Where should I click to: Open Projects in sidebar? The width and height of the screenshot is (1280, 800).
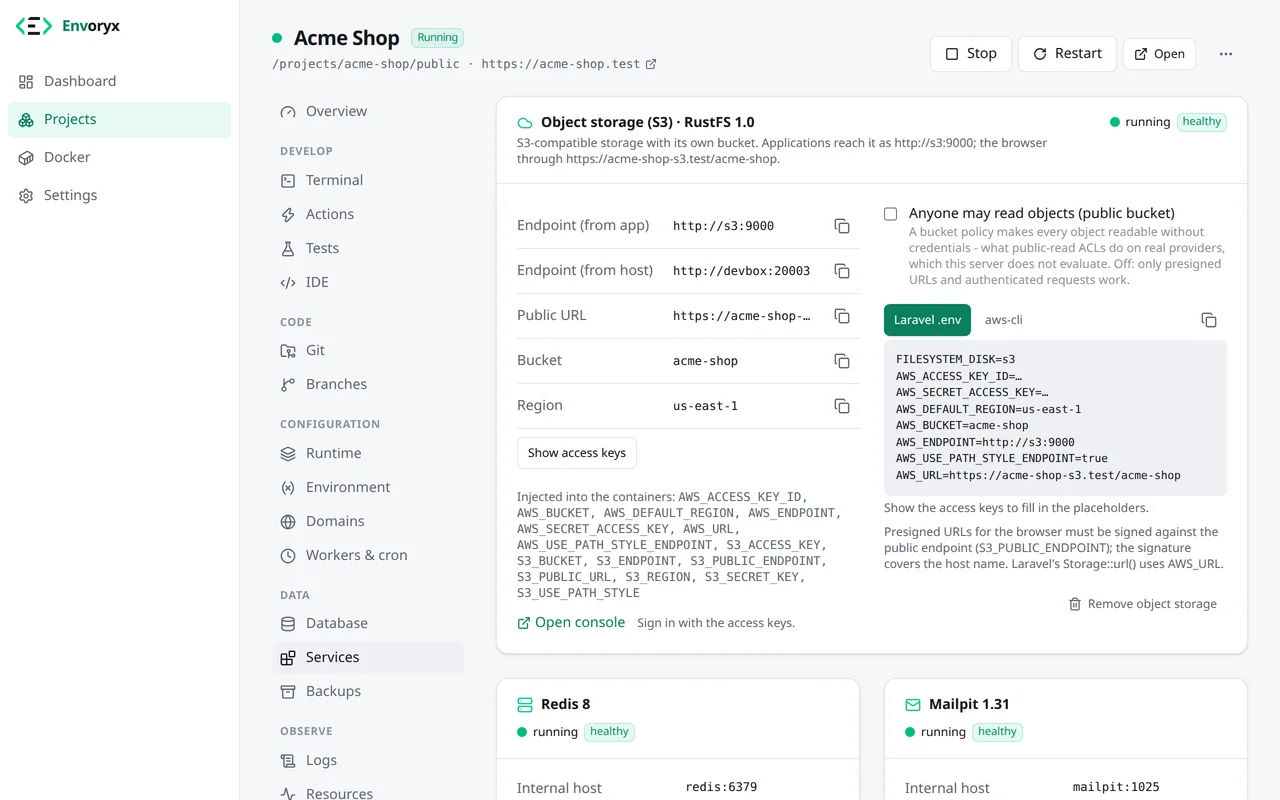119,119
